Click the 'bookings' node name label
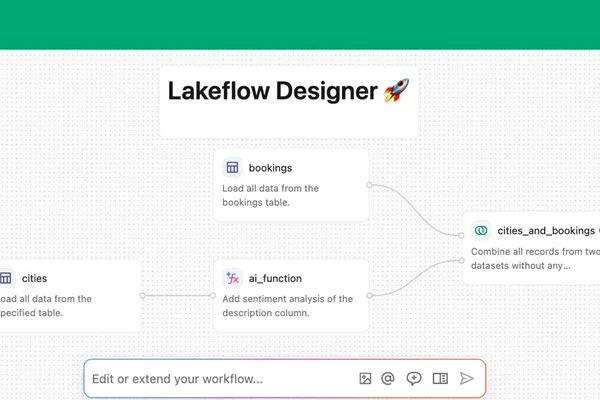 coord(270,168)
